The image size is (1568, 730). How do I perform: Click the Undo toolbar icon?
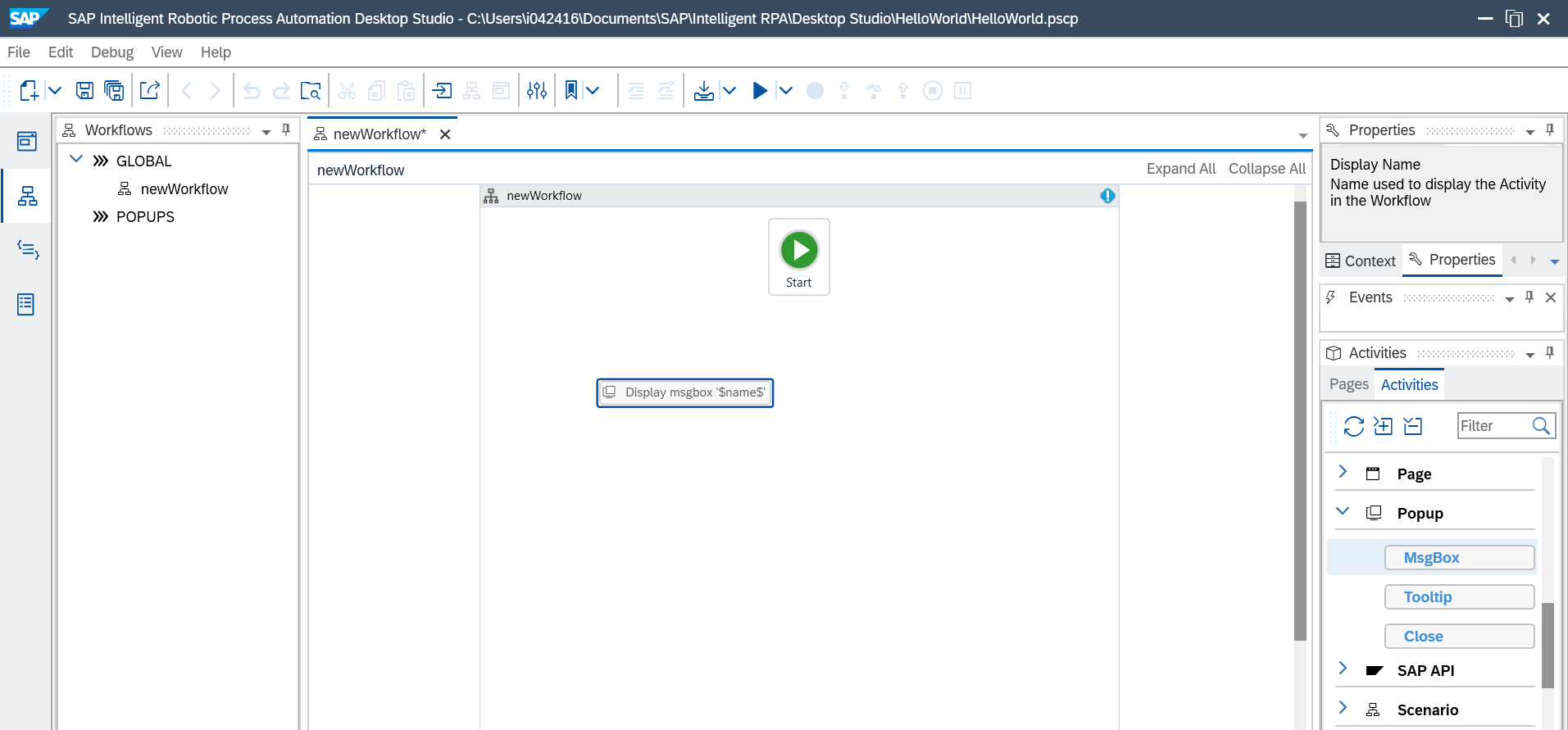click(252, 91)
